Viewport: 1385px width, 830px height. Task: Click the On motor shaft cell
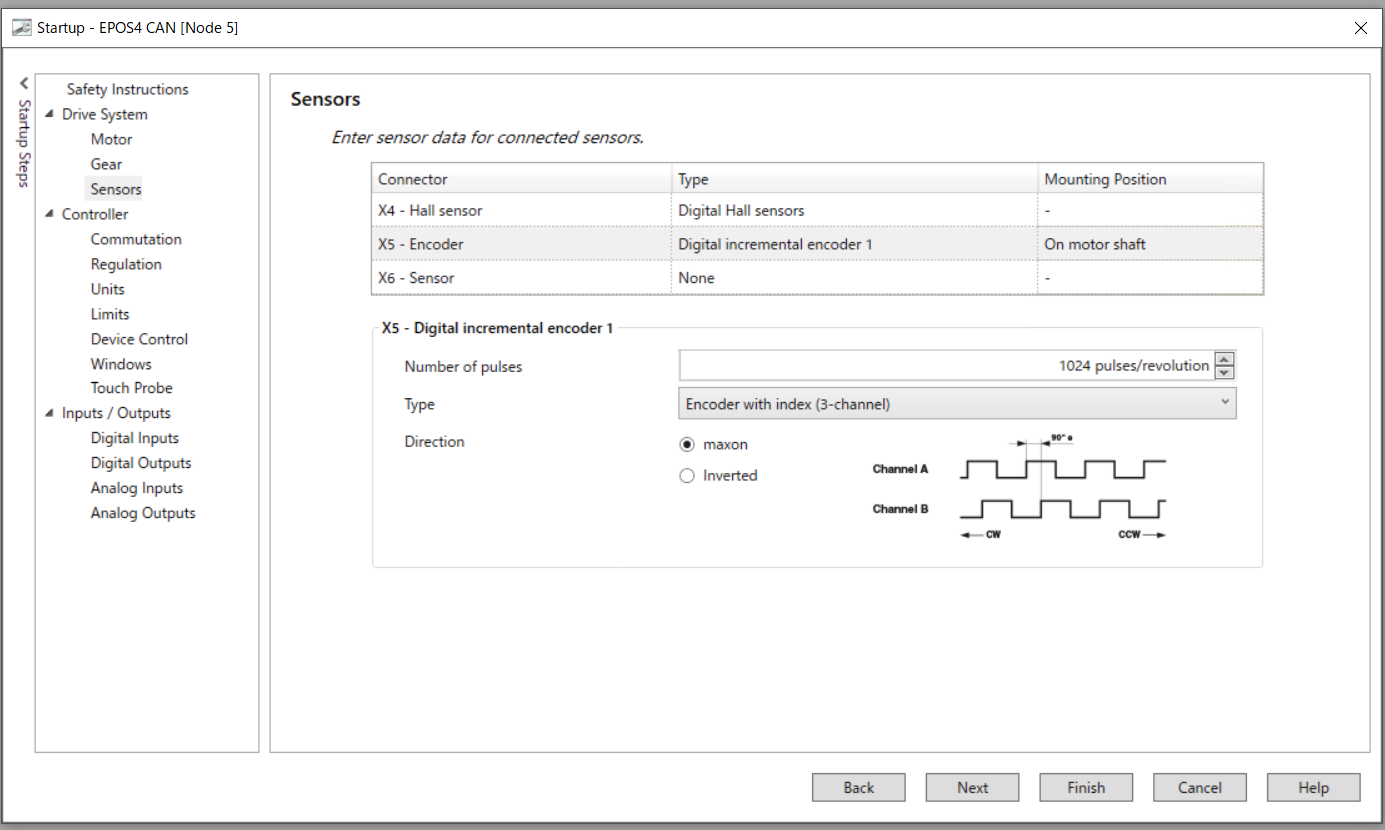coord(1150,244)
